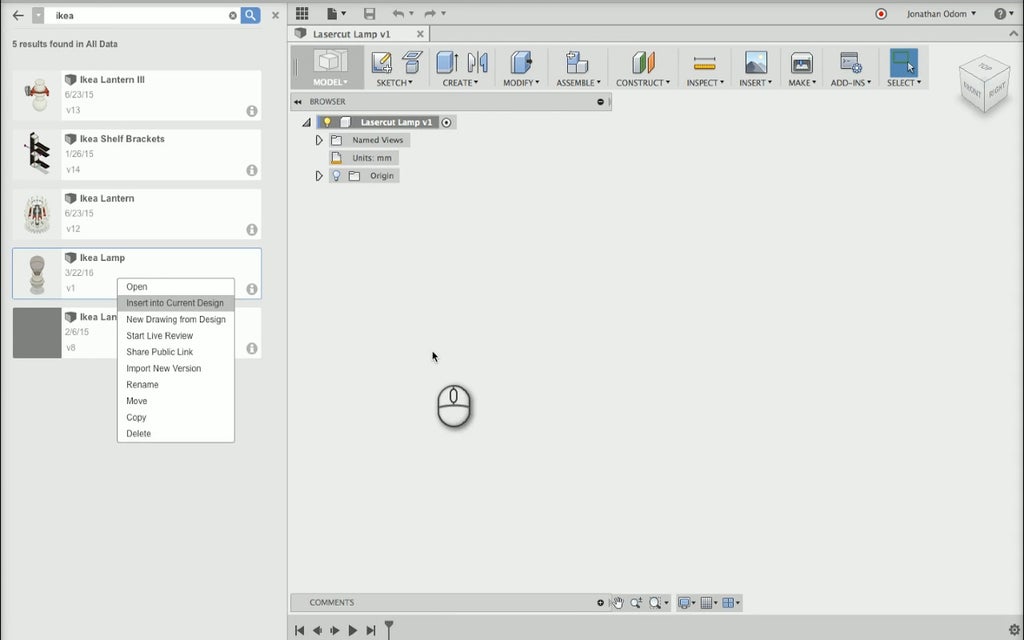Image resolution: width=1024 pixels, height=640 pixels.
Task: Open the MODIFY menu
Action: 520,83
